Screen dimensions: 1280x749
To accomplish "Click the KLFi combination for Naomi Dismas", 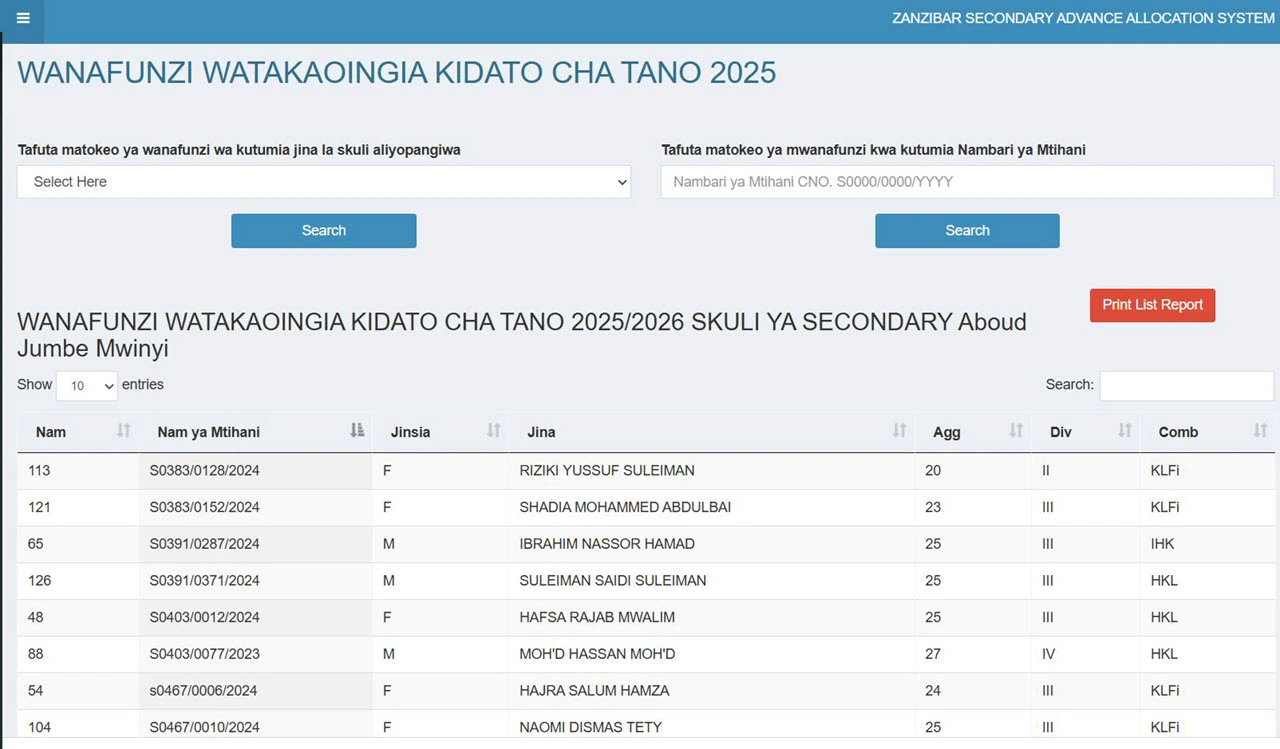I will click(x=1165, y=727).
